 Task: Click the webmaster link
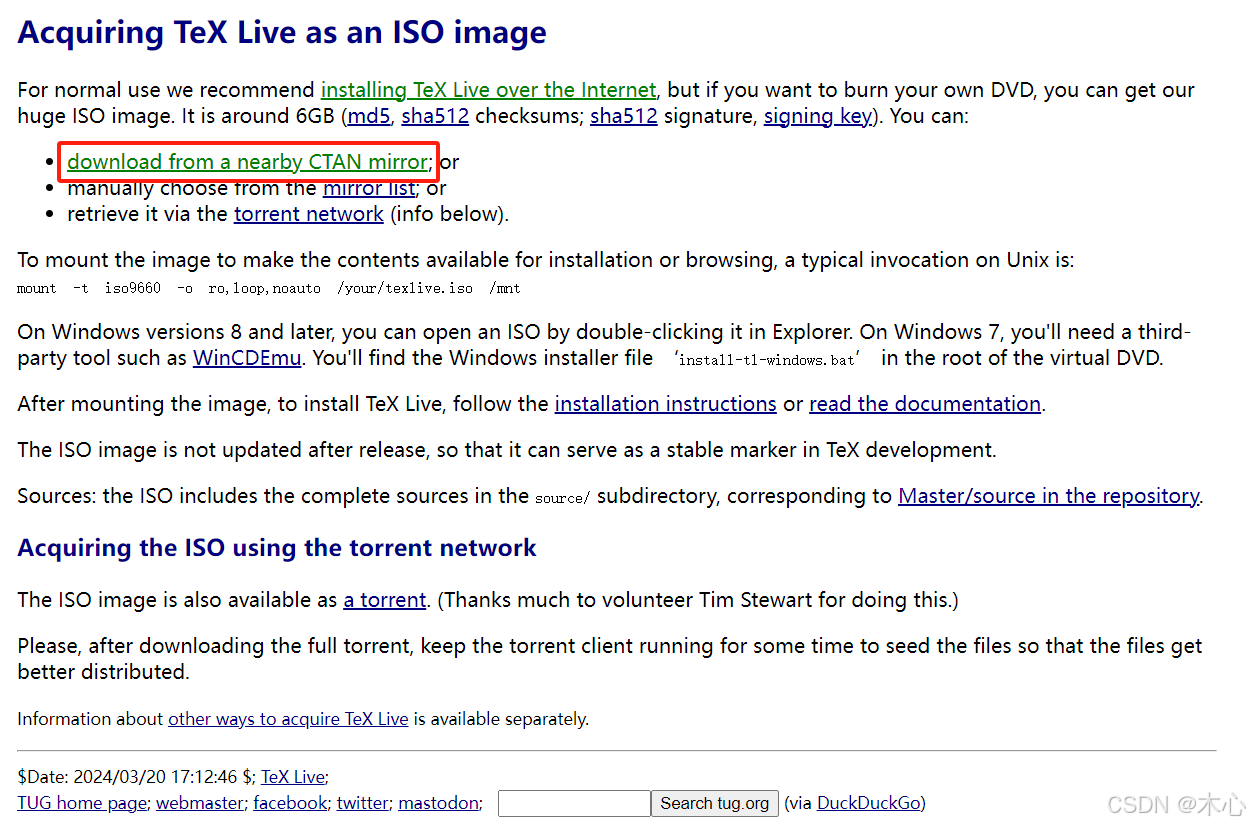[x=200, y=803]
